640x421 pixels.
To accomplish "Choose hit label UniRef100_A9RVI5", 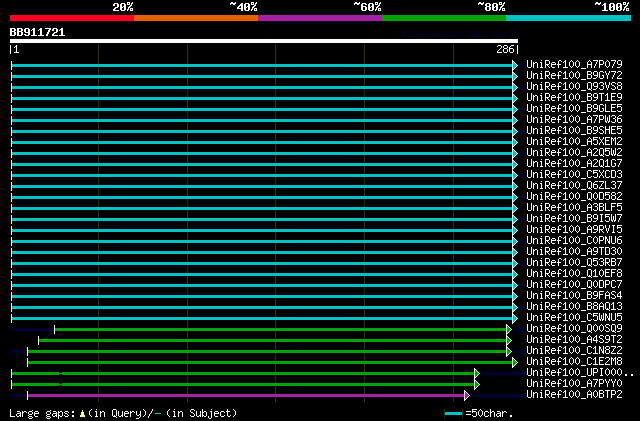I will click(574, 230).
